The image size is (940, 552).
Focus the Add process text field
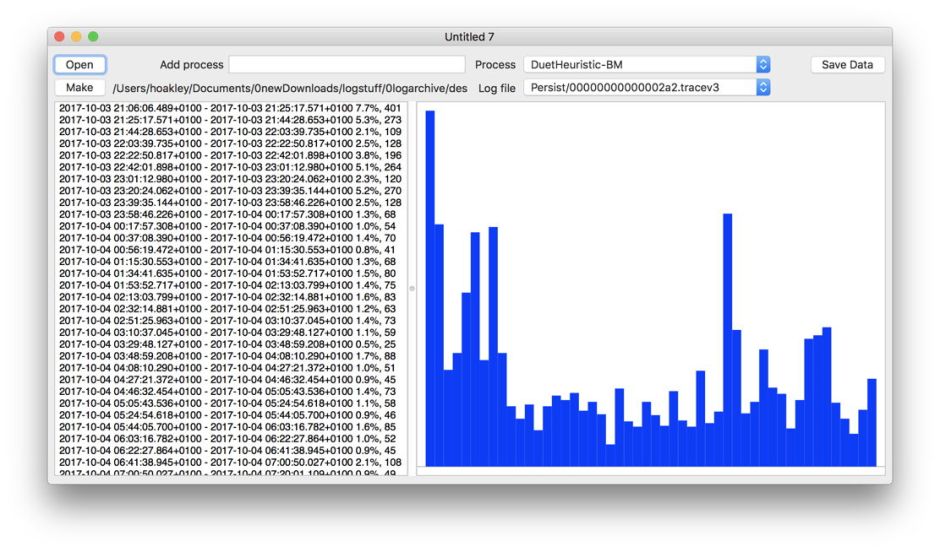click(x=347, y=65)
